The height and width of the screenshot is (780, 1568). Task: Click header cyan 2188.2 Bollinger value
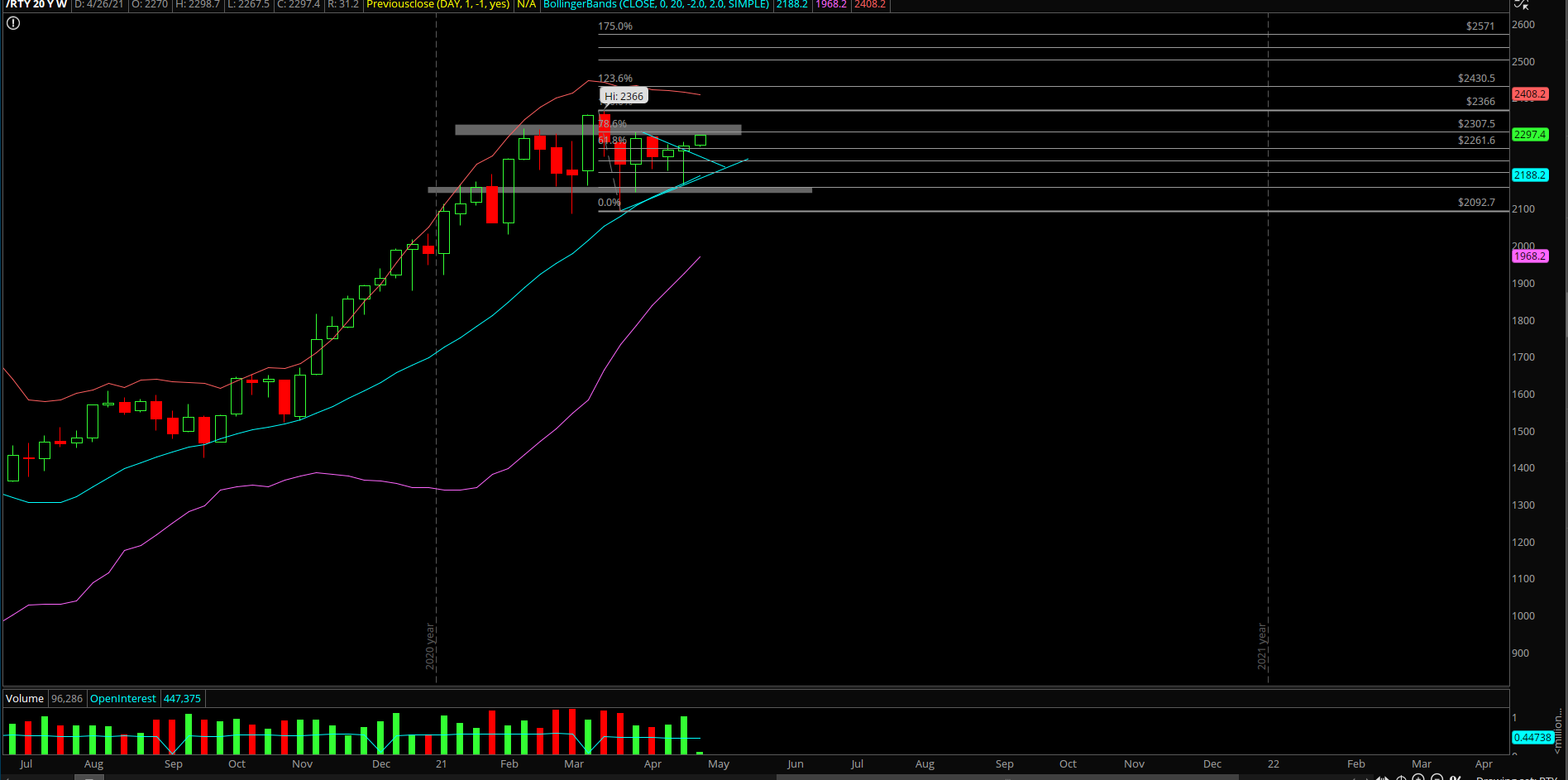pos(791,4)
